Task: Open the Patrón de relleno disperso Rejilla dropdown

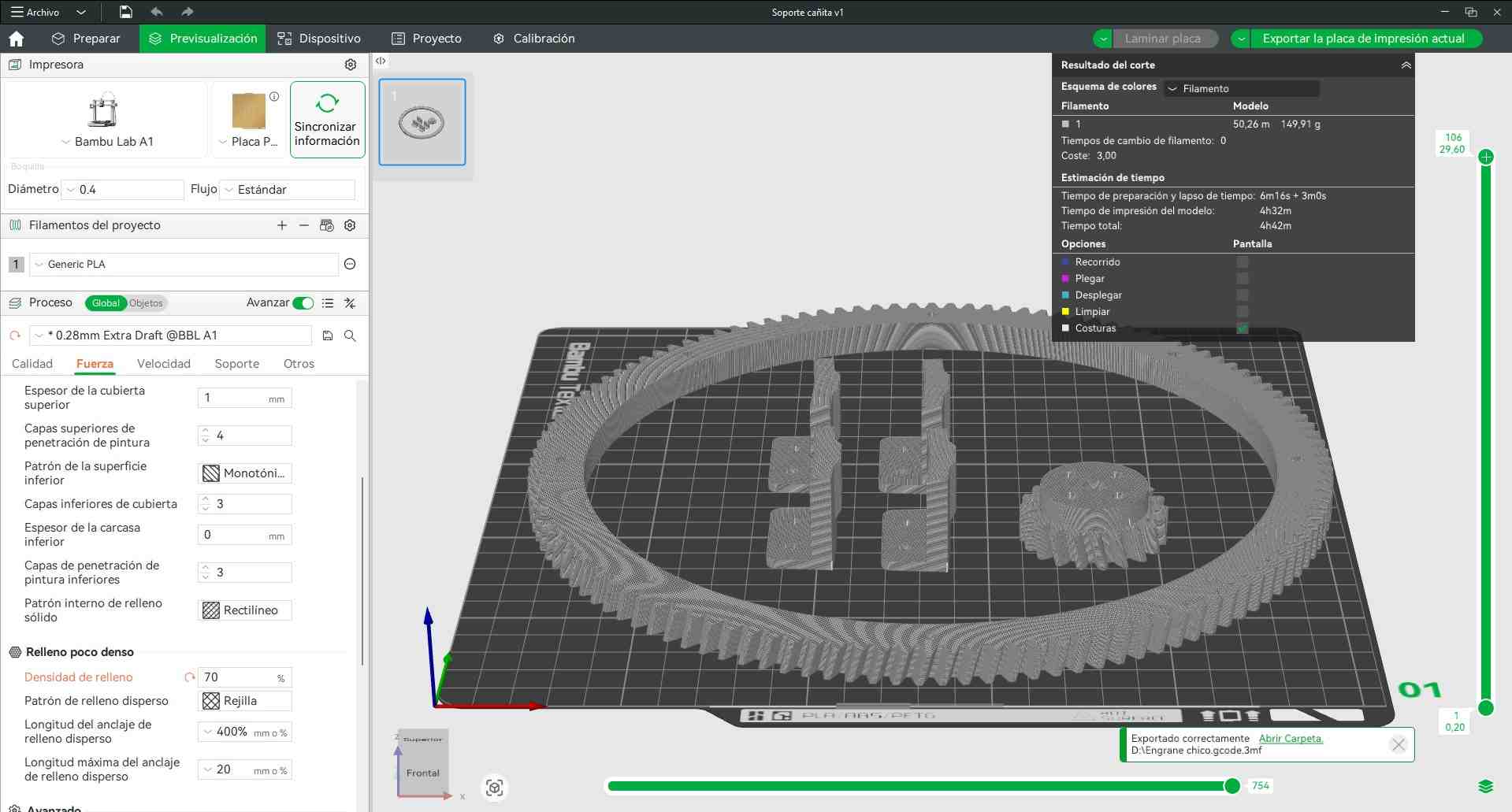Action: click(x=244, y=701)
